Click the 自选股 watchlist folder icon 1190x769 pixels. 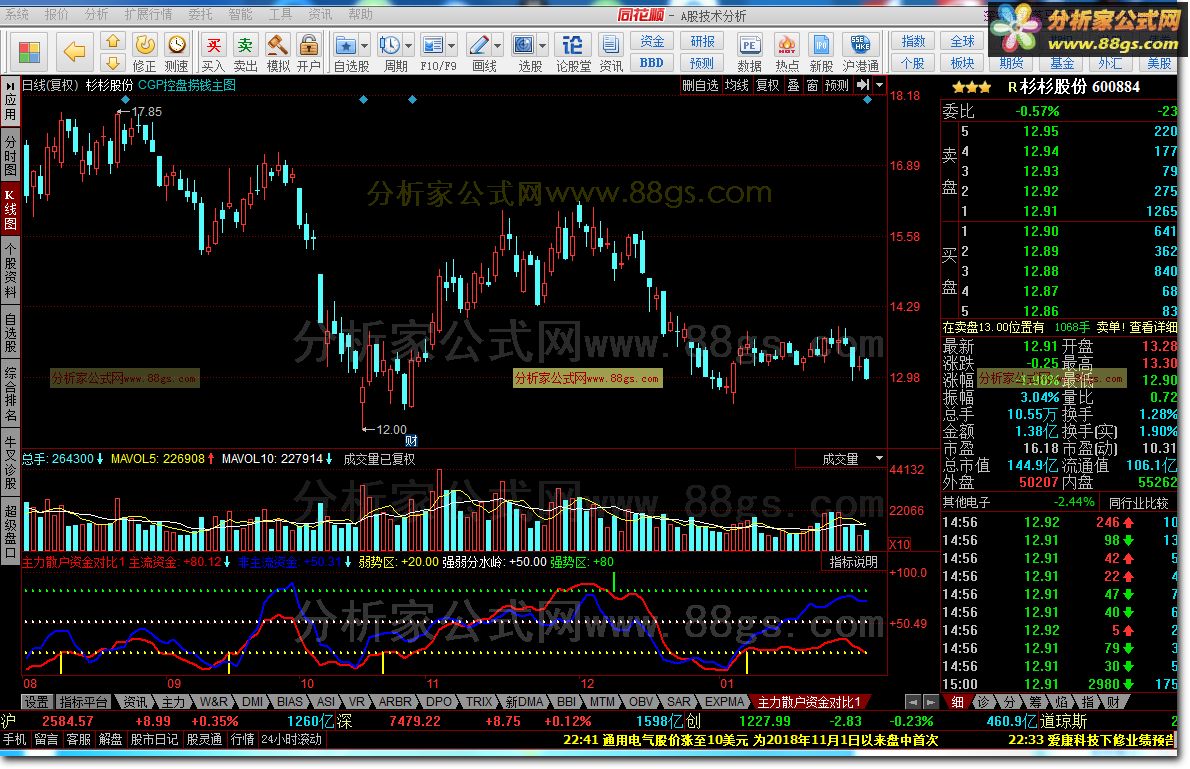pos(346,46)
